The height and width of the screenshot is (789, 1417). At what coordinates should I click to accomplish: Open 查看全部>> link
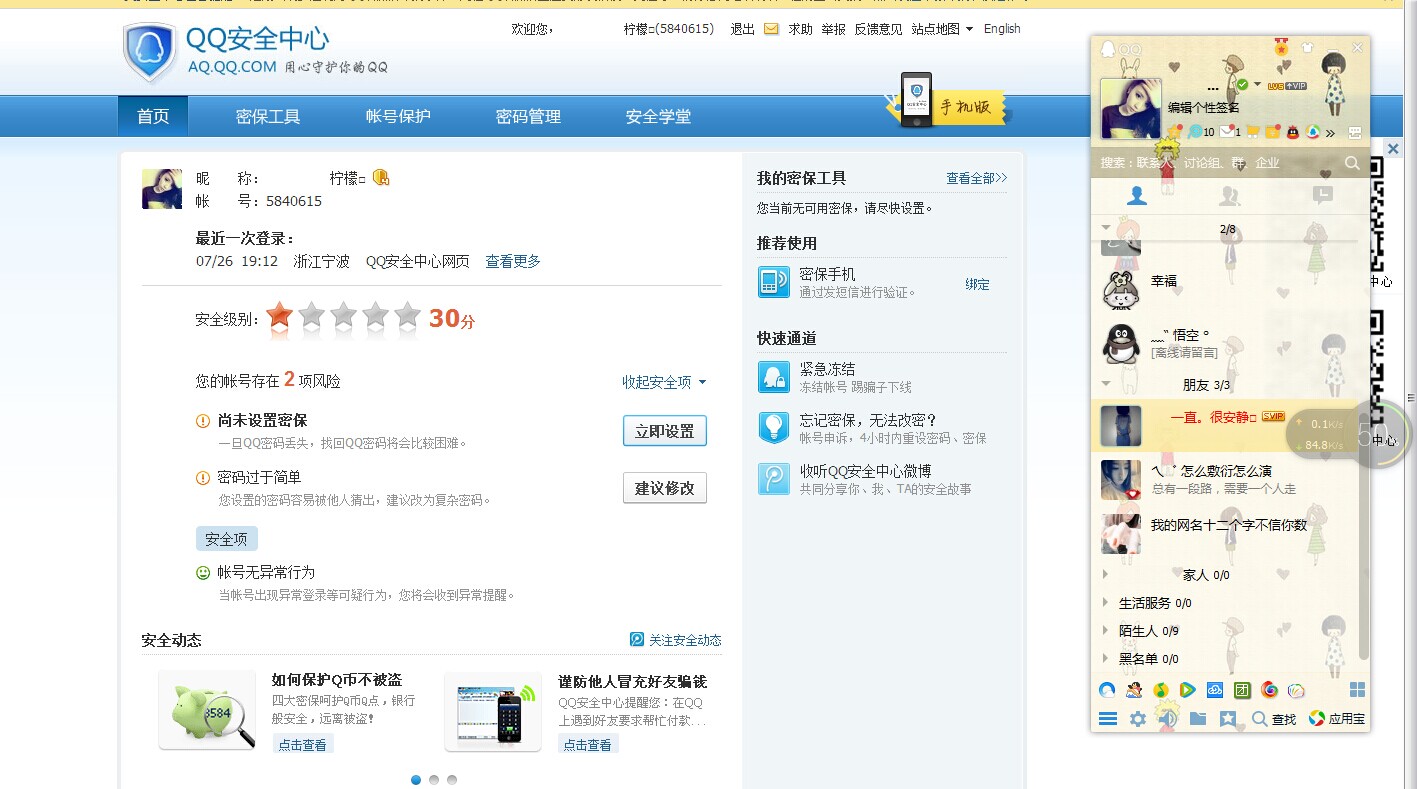click(x=977, y=178)
